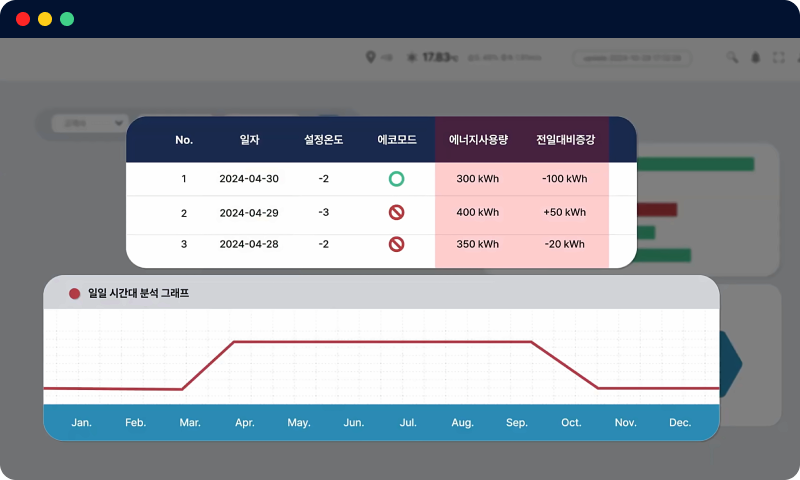Open search with the magnifier icon
This screenshot has width=800, height=480.
[732, 57]
